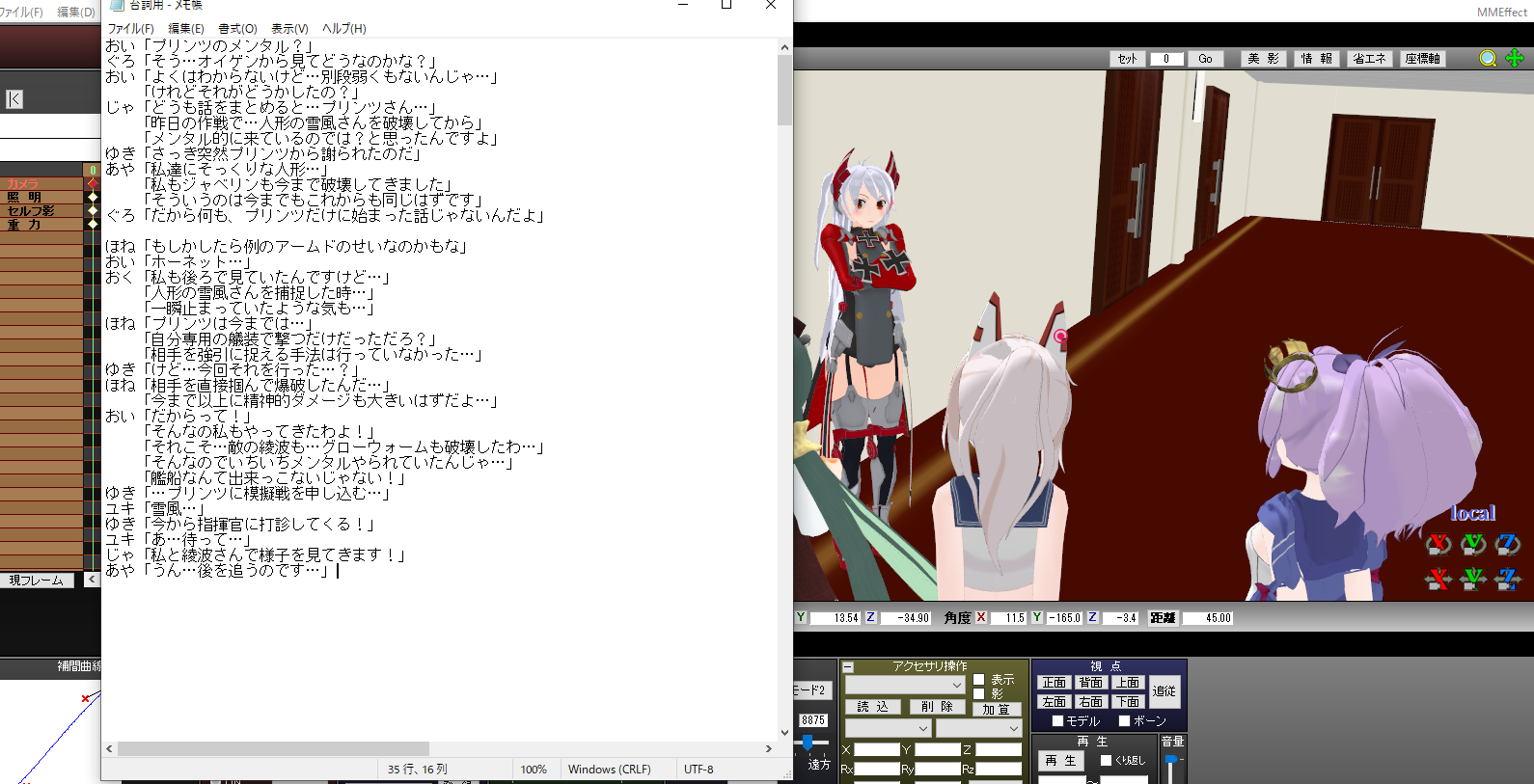The width and height of the screenshot is (1534, 784).
Task: Click the accessory X position input field
Action: click(x=877, y=749)
